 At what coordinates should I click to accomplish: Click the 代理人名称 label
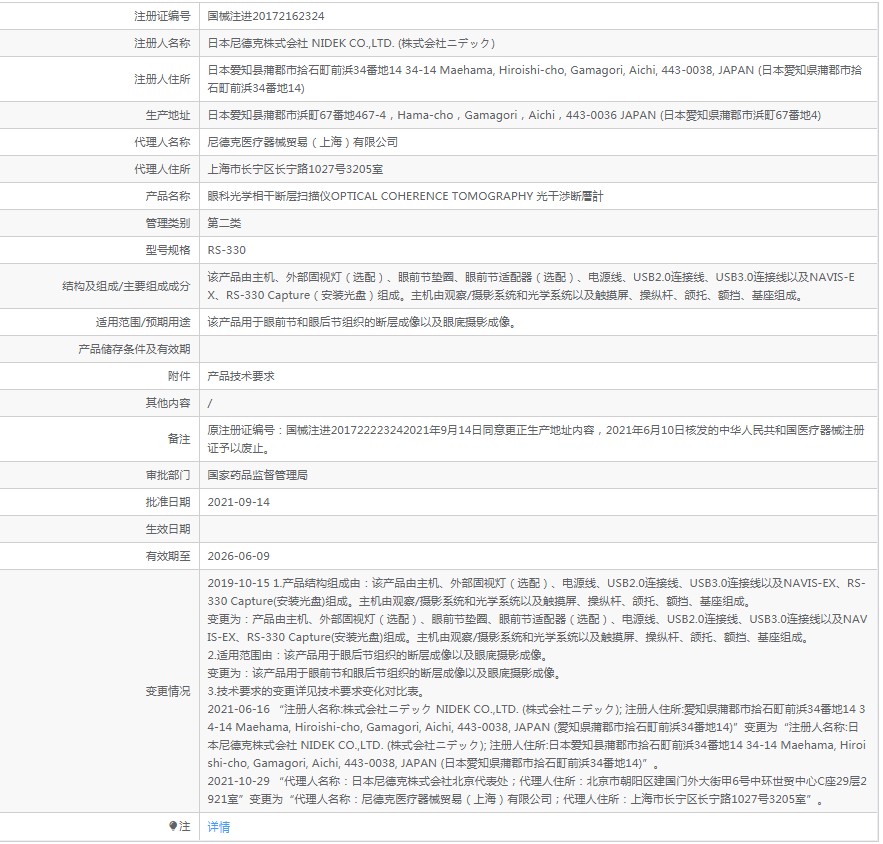pos(162,142)
